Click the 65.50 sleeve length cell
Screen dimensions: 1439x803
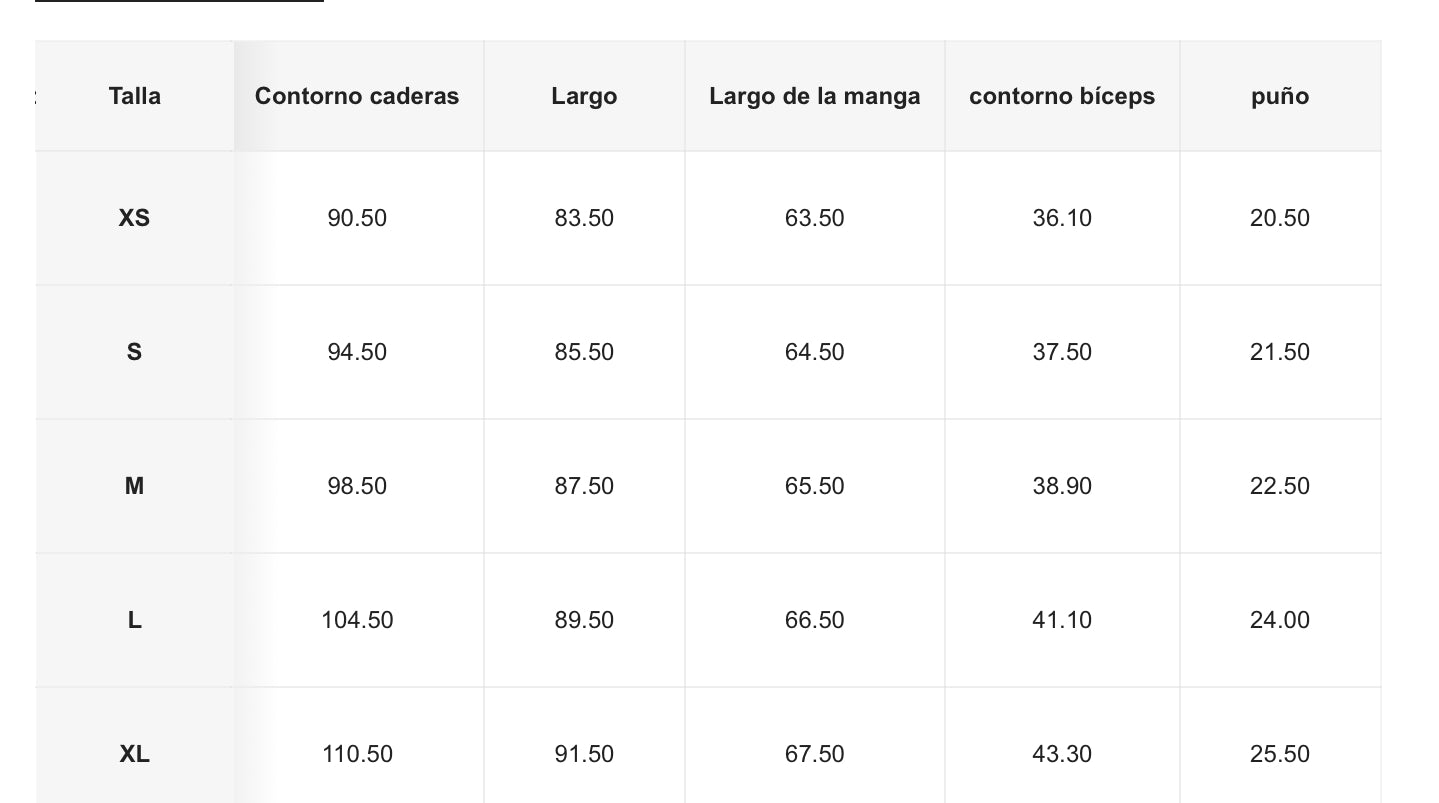[814, 486]
